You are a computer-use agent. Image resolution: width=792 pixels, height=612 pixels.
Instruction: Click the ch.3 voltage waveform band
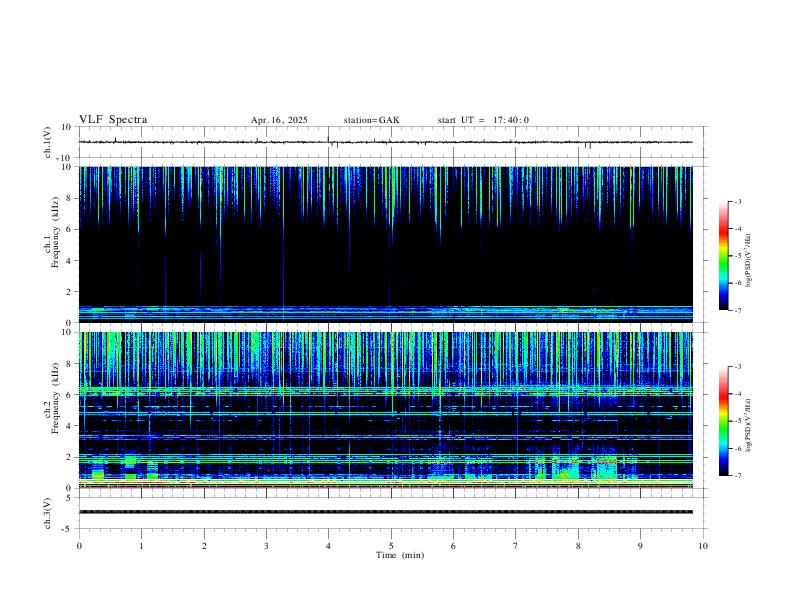[385, 512]
